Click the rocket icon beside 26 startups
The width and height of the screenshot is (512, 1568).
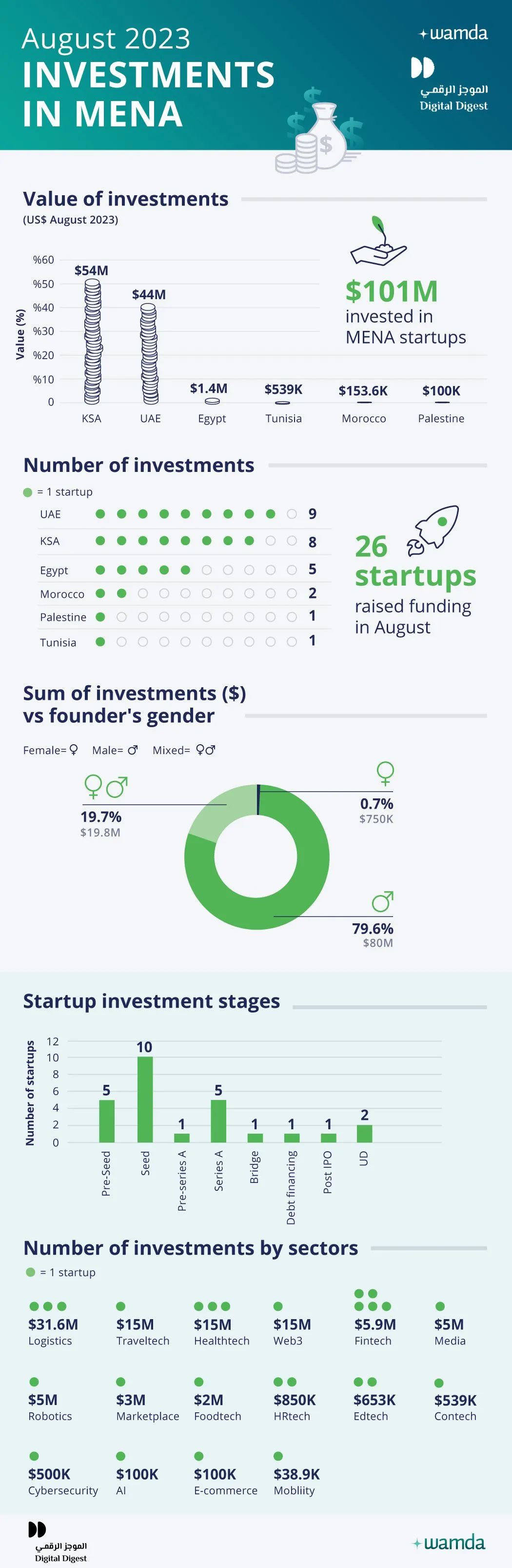point(434,529)
